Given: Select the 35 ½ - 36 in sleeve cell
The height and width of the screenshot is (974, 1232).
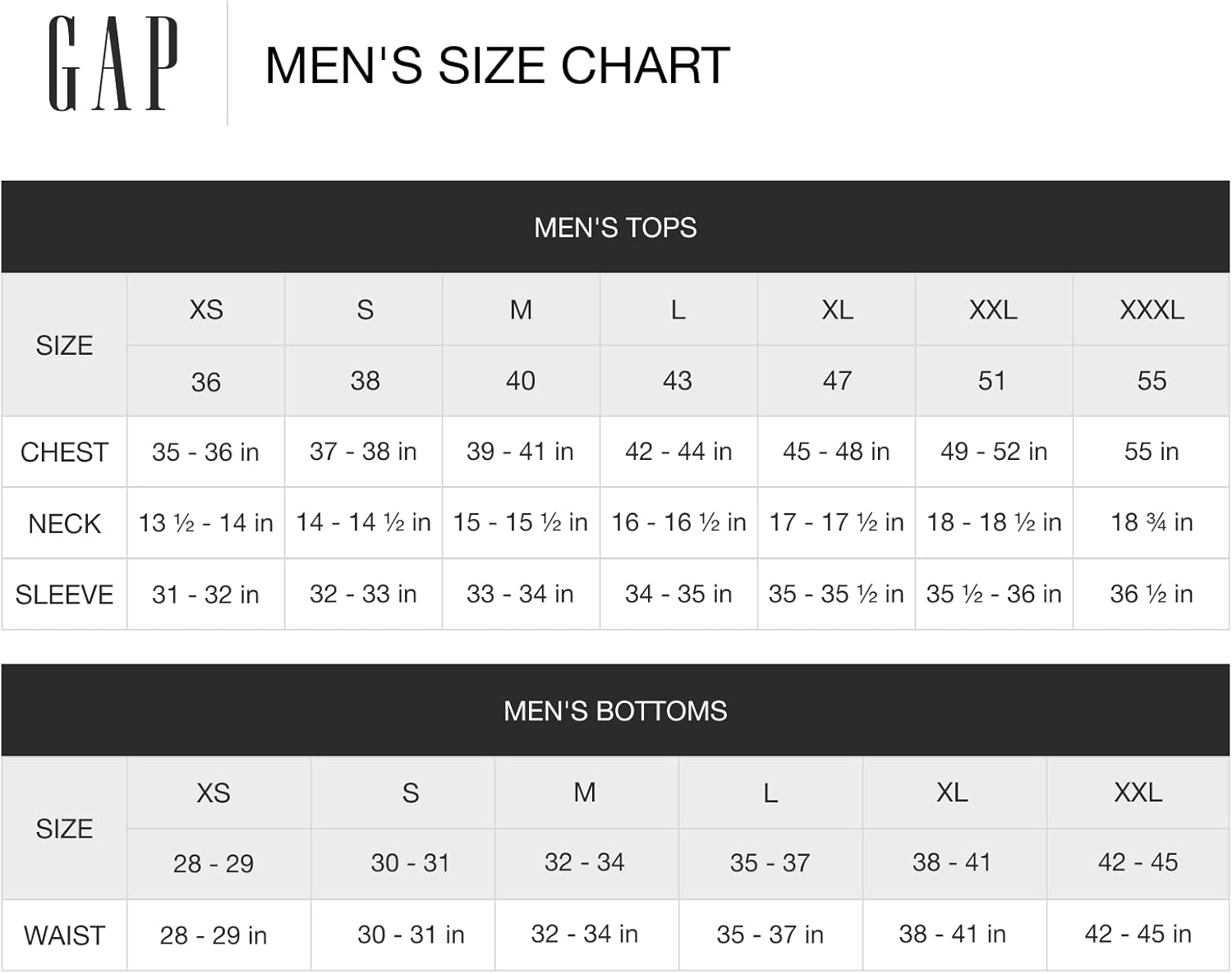Looking at the screenshot, I should click(x=994, y=594).
